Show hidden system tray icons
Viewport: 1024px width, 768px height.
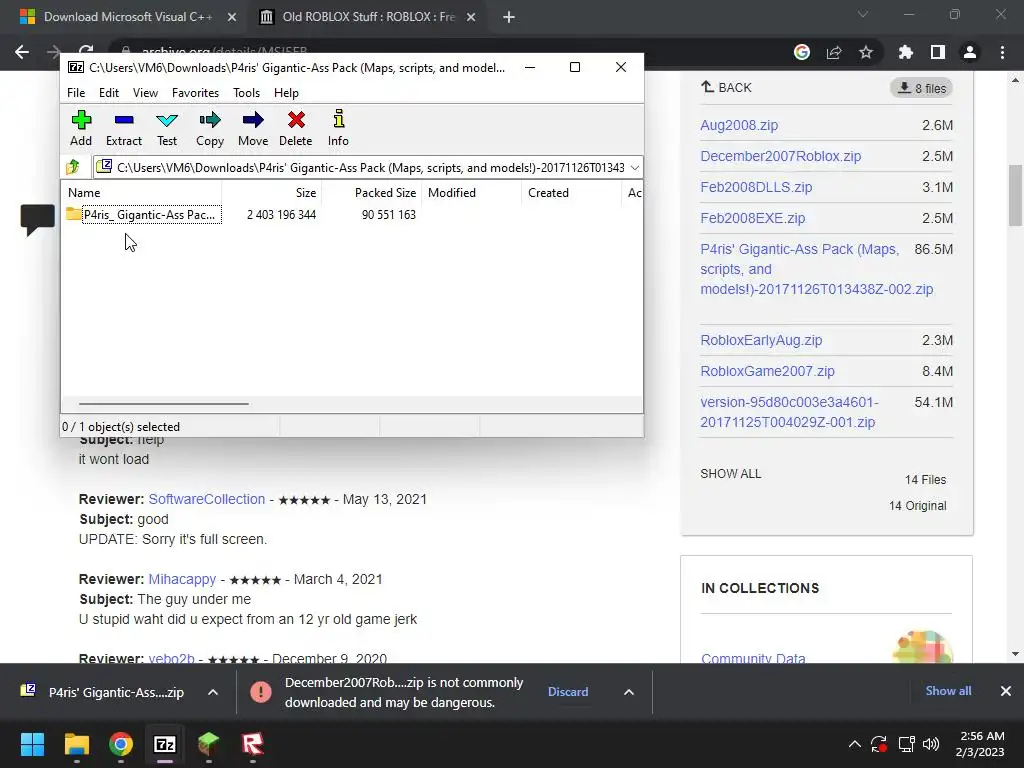[854, 744]
